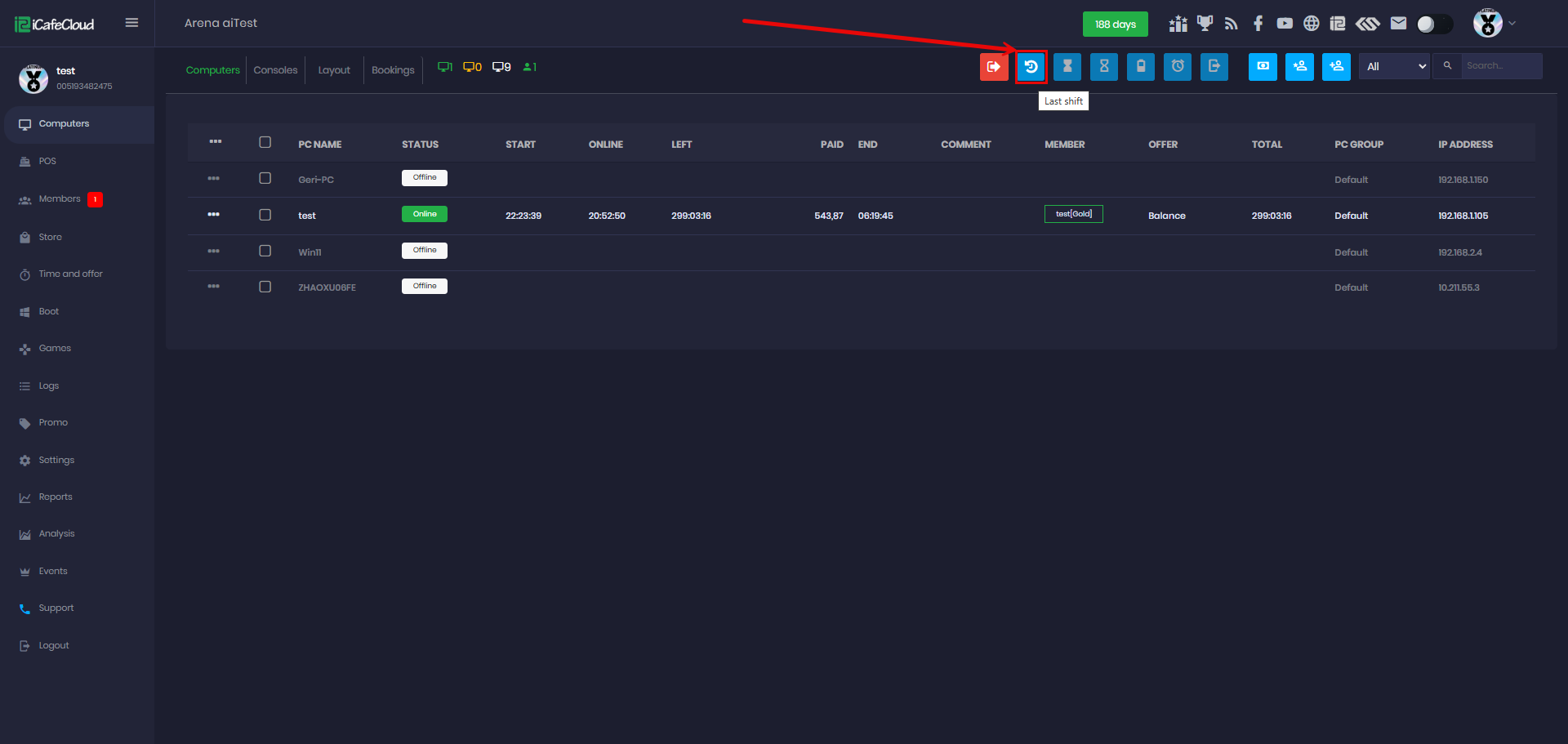Tick the select-all checkbox in header

click(265, 142)
